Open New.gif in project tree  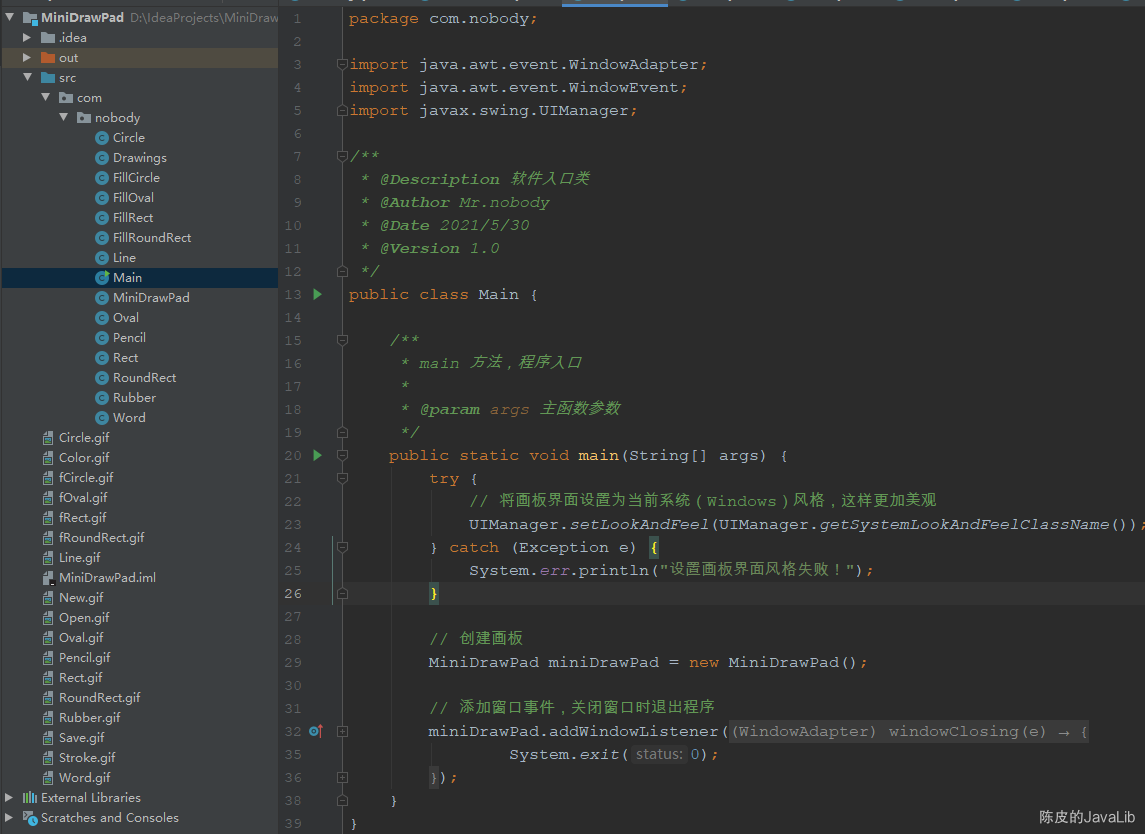click(81, 598)
